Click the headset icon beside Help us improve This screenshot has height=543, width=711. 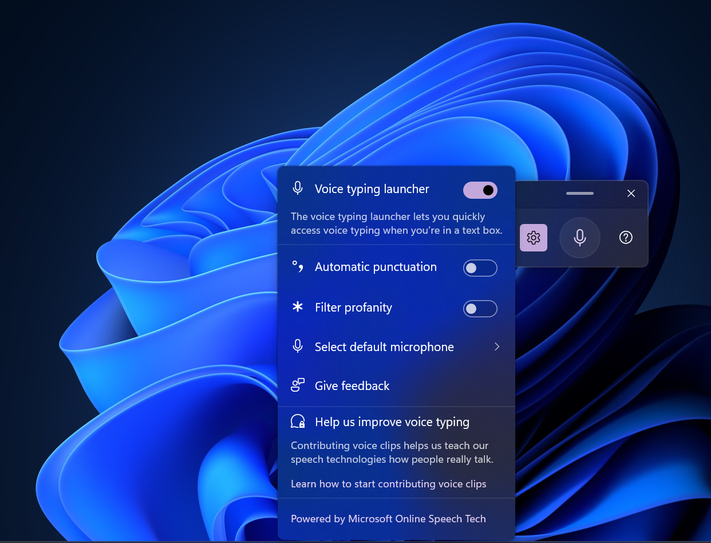(x=297, y=422)
